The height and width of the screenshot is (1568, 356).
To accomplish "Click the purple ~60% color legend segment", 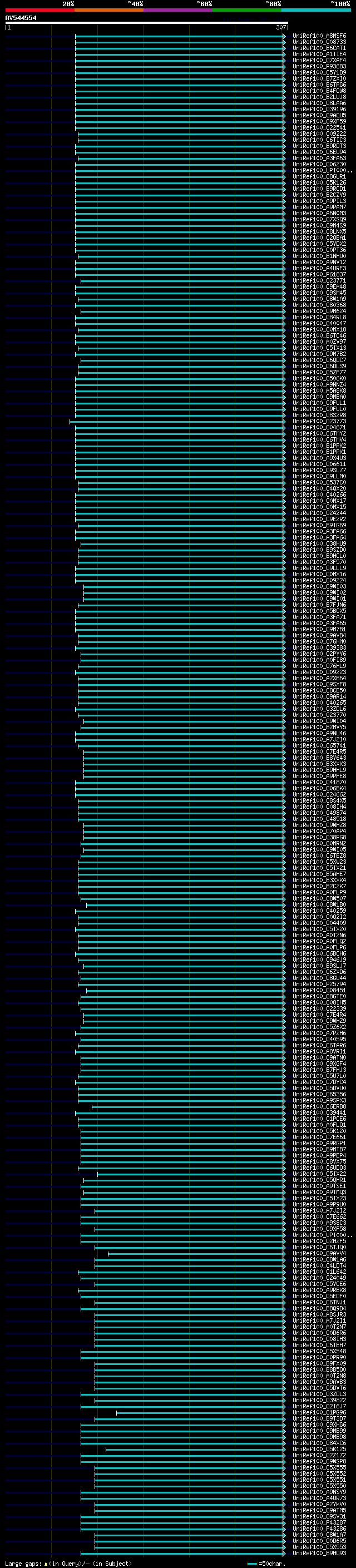I will point(177,11).
